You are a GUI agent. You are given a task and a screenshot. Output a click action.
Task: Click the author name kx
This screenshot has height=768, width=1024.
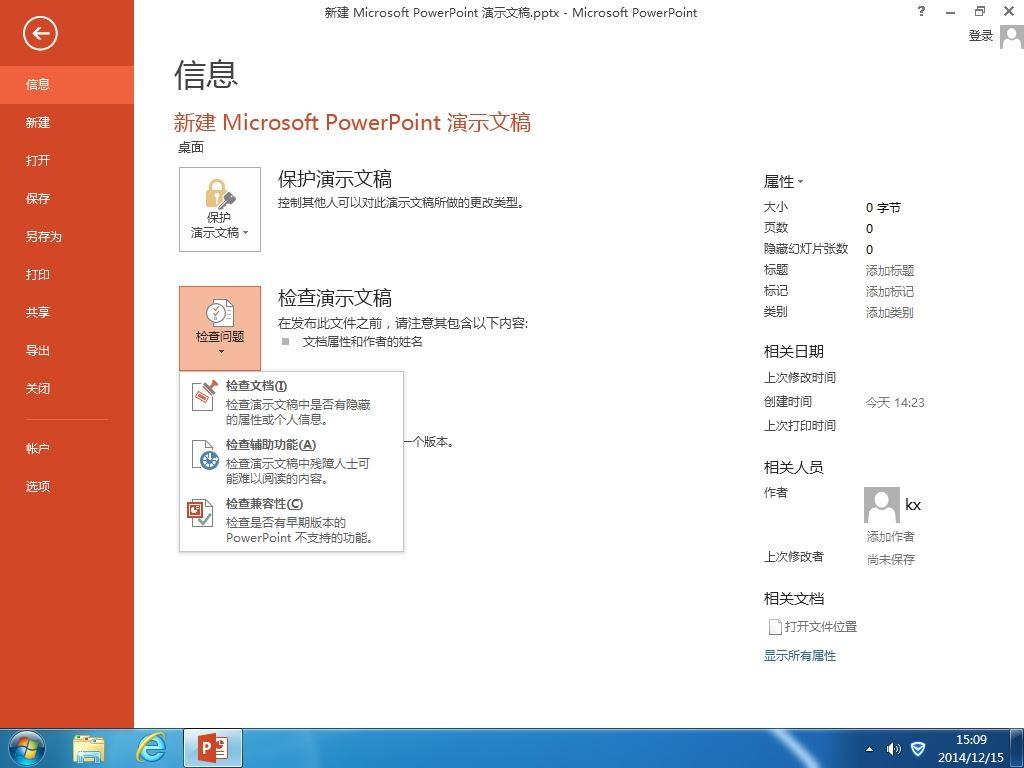[x=913, y=505]
